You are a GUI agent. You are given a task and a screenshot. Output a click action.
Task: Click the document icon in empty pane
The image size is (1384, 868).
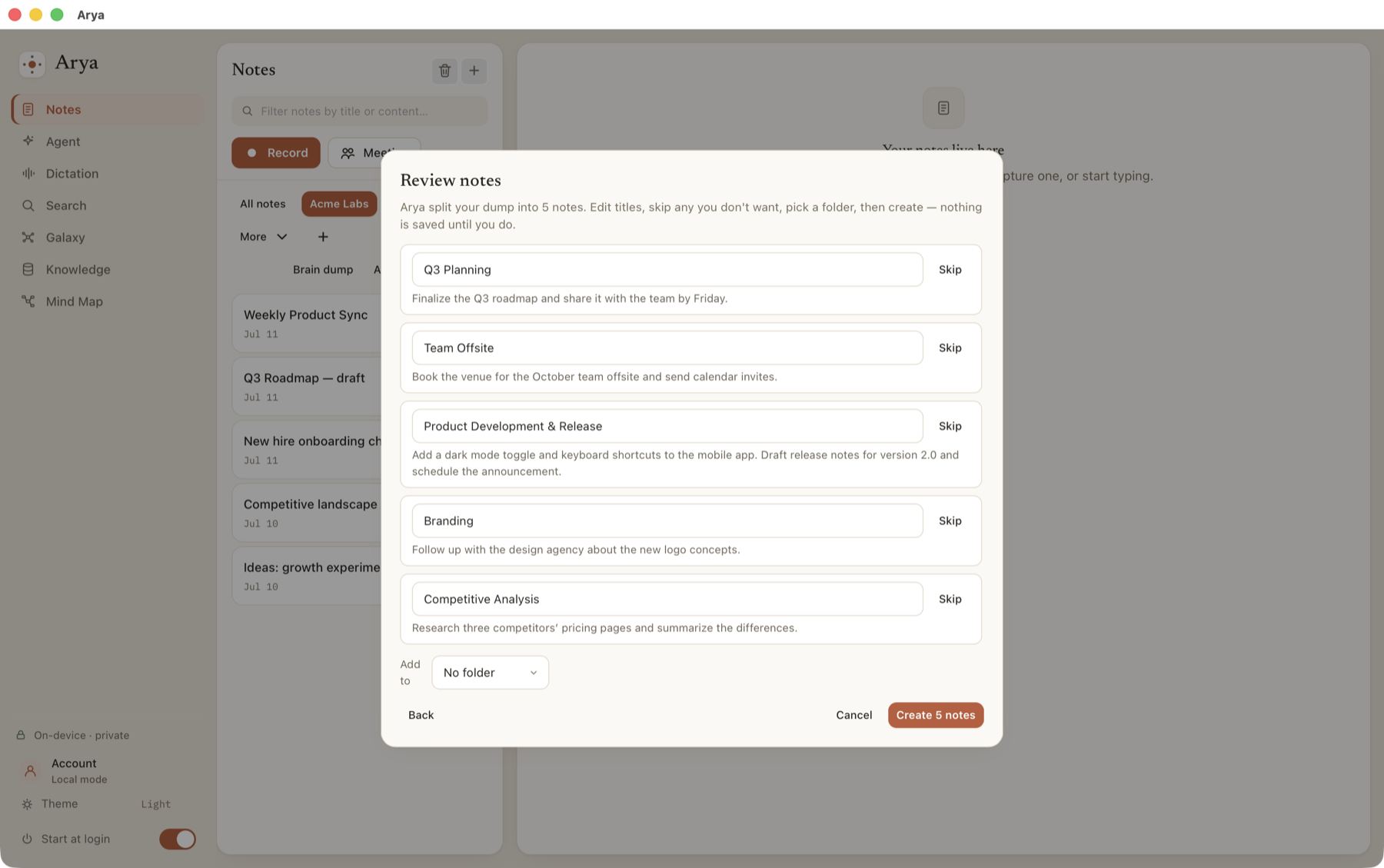click(943, 108)
